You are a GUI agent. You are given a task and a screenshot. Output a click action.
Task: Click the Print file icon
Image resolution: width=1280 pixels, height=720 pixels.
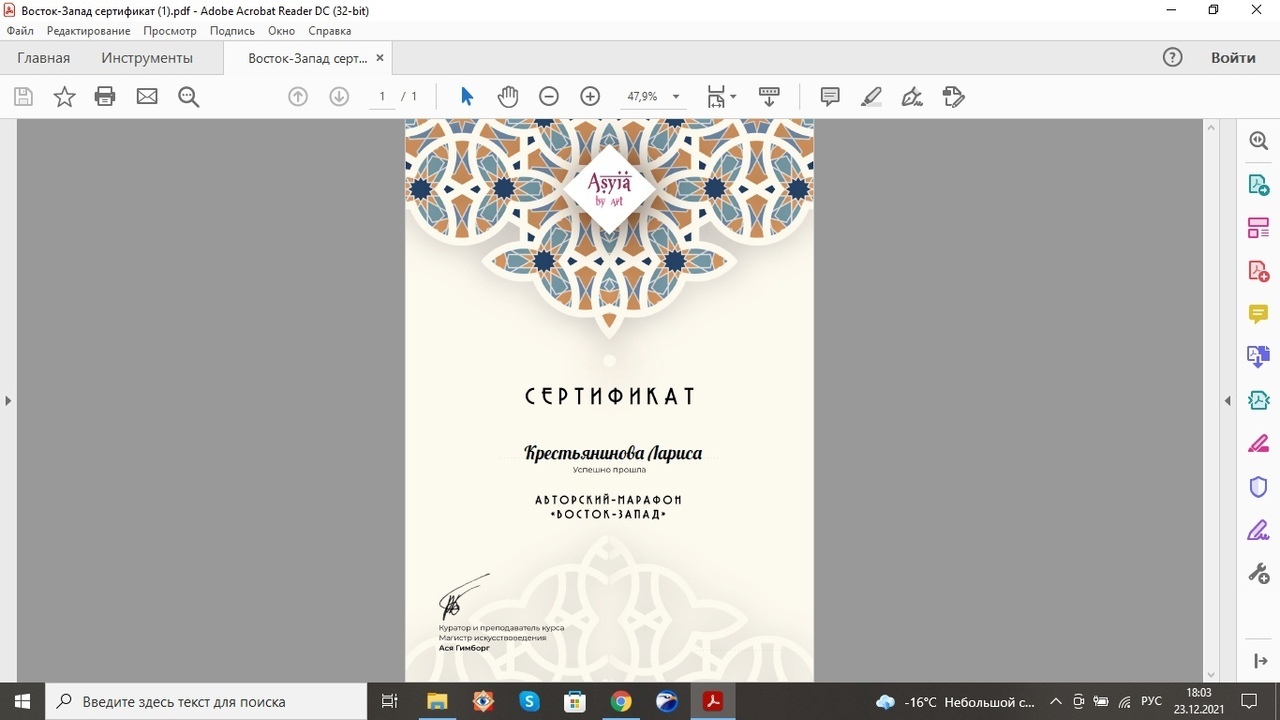(x=105, y=97)
